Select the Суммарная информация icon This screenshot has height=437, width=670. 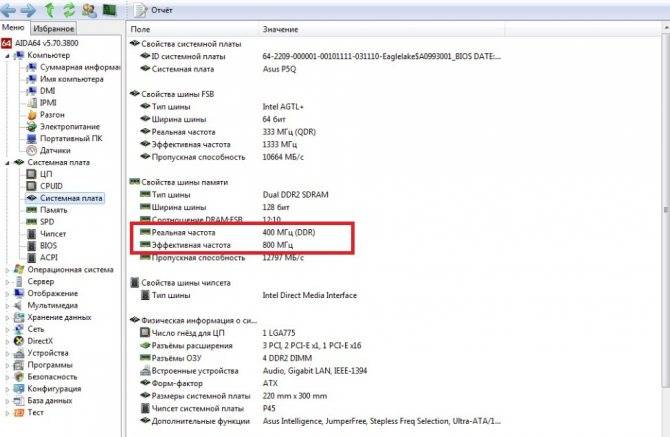(x=31, y=67)
